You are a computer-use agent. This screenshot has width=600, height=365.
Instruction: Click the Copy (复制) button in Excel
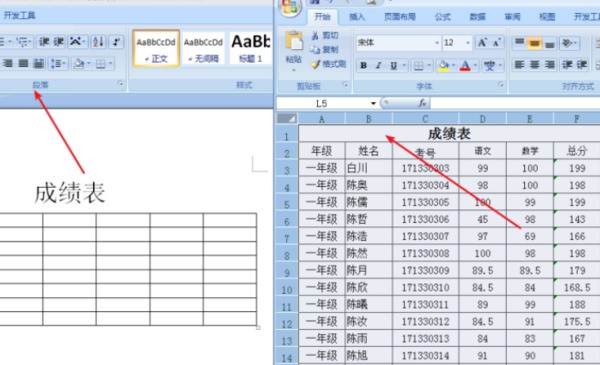pos(325,50)
